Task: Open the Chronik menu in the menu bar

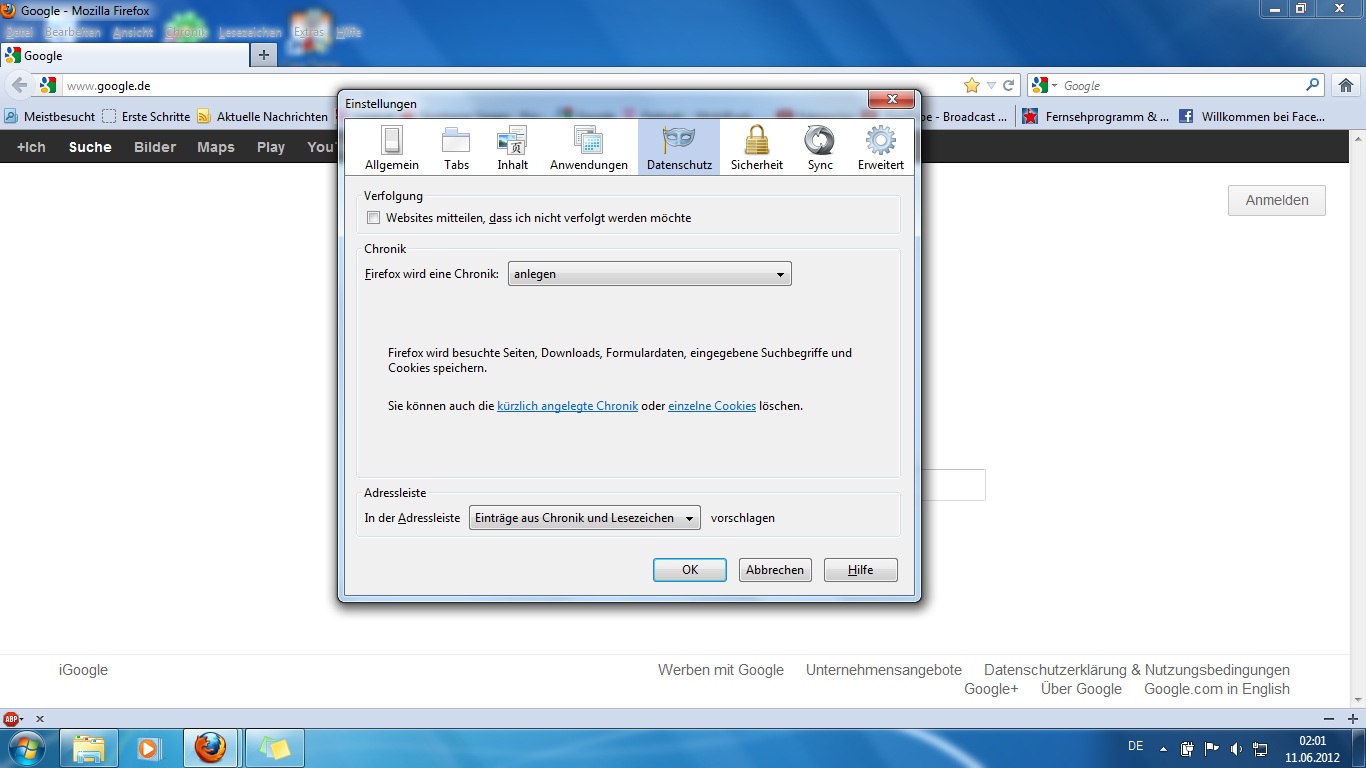Action: pyautogui.click(x=186, y=32)
